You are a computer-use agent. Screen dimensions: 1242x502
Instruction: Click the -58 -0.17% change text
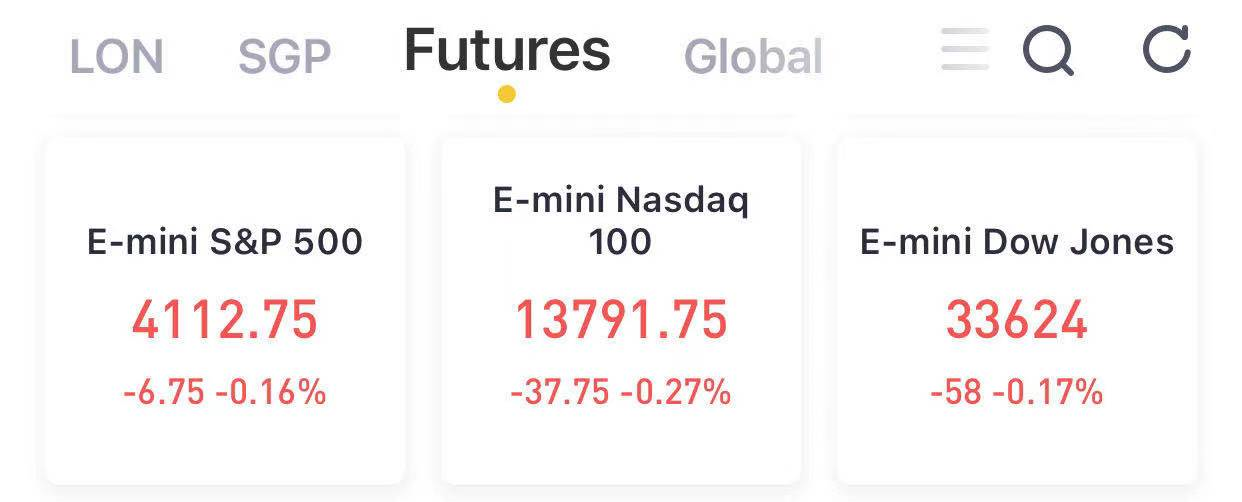1017,392
